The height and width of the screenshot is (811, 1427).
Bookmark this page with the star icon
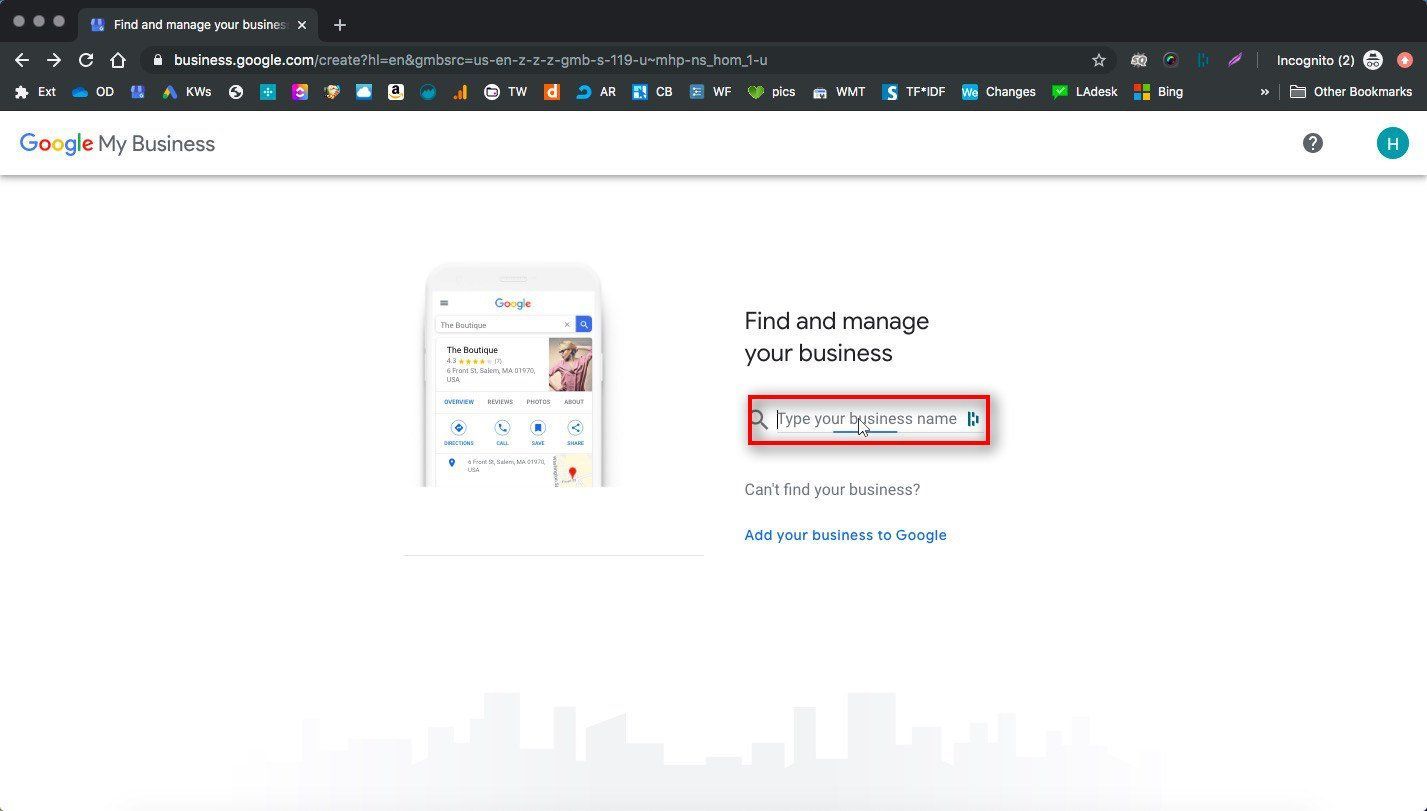(1099, 60)
